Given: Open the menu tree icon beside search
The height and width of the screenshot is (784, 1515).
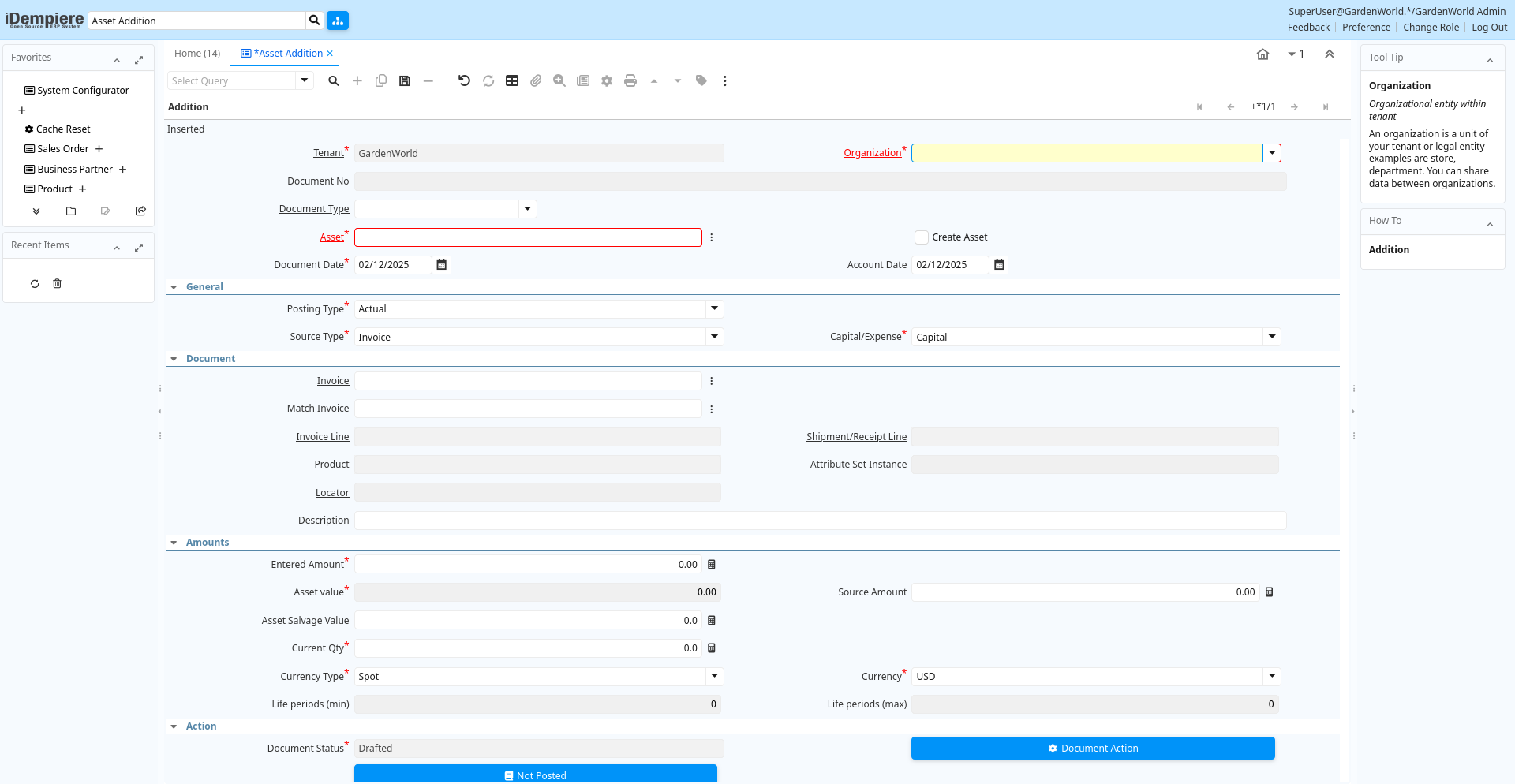Looking at the screenshot, I should click(338, 21).
